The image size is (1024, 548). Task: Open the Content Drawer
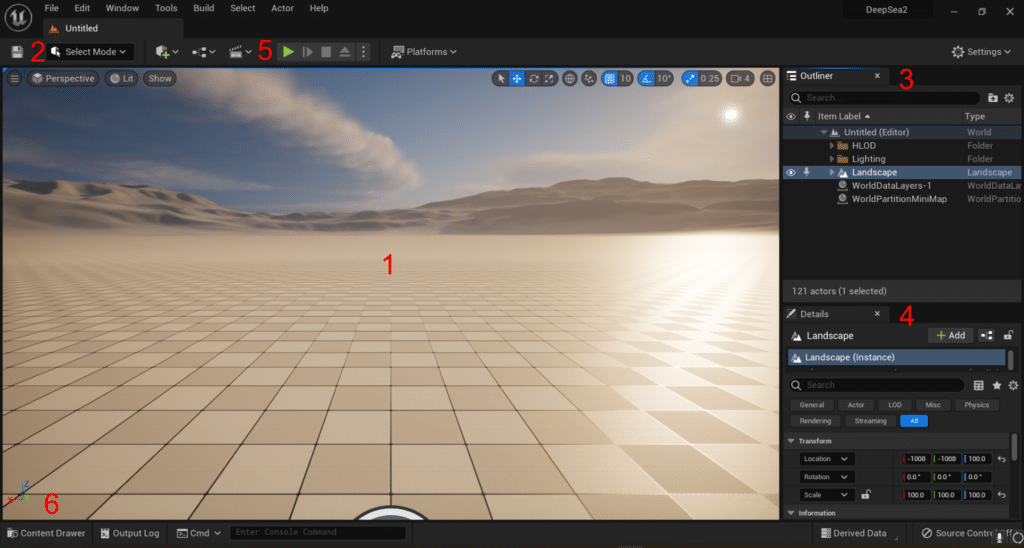(x=46, y=533)
